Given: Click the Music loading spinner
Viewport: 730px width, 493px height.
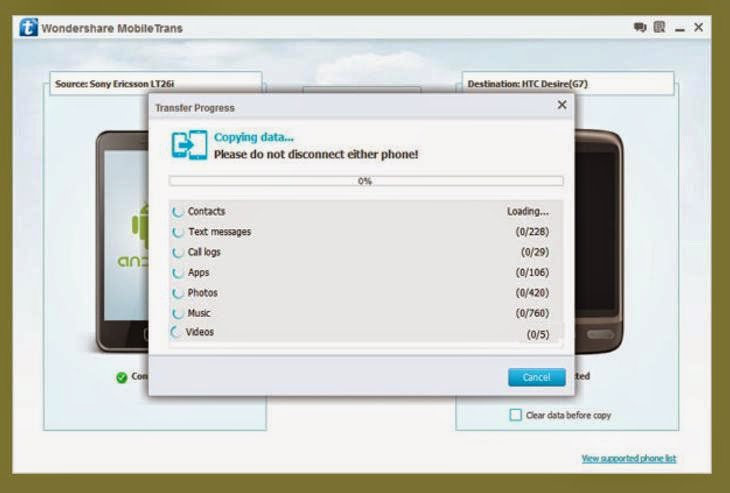Looking at the screenshot, I should pos(177,313).
